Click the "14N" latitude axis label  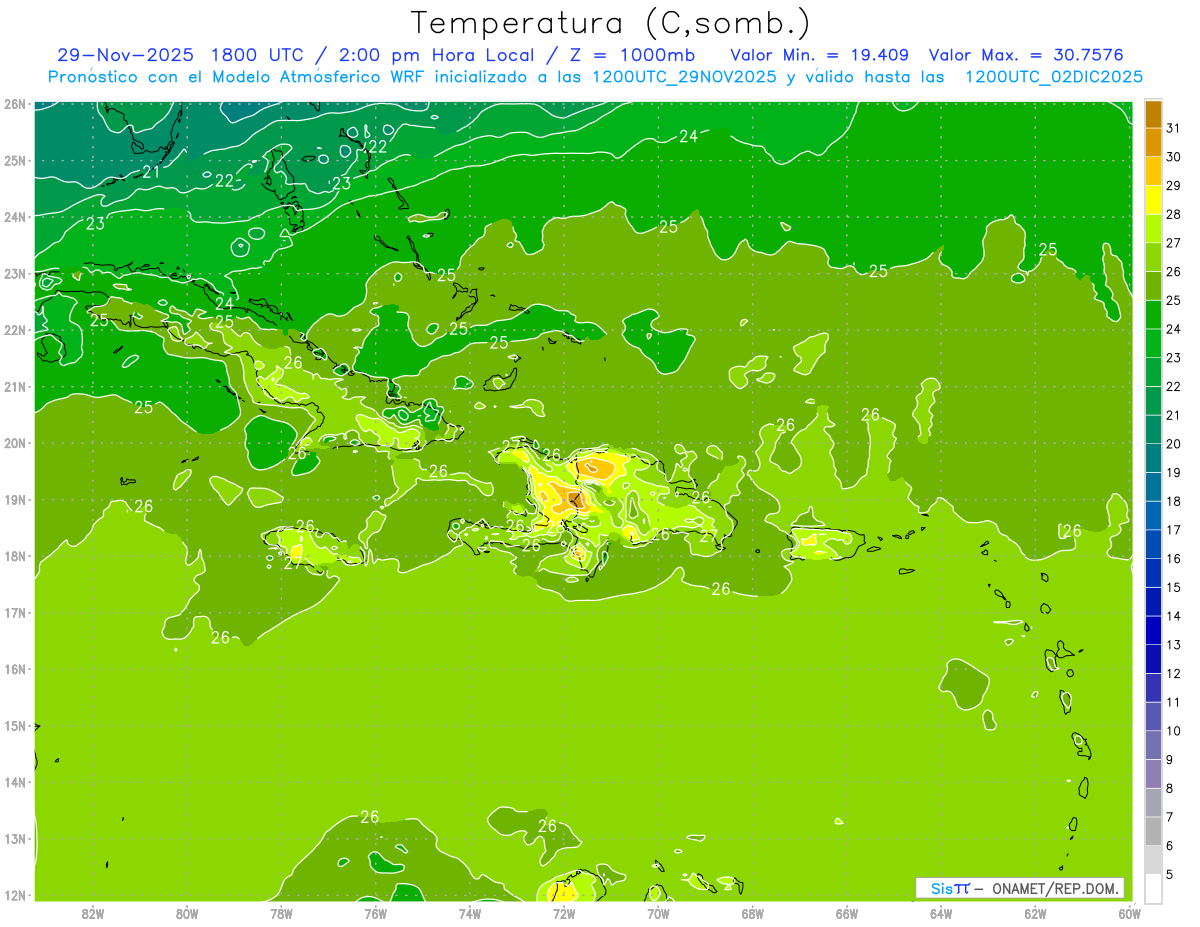[15, 782]
